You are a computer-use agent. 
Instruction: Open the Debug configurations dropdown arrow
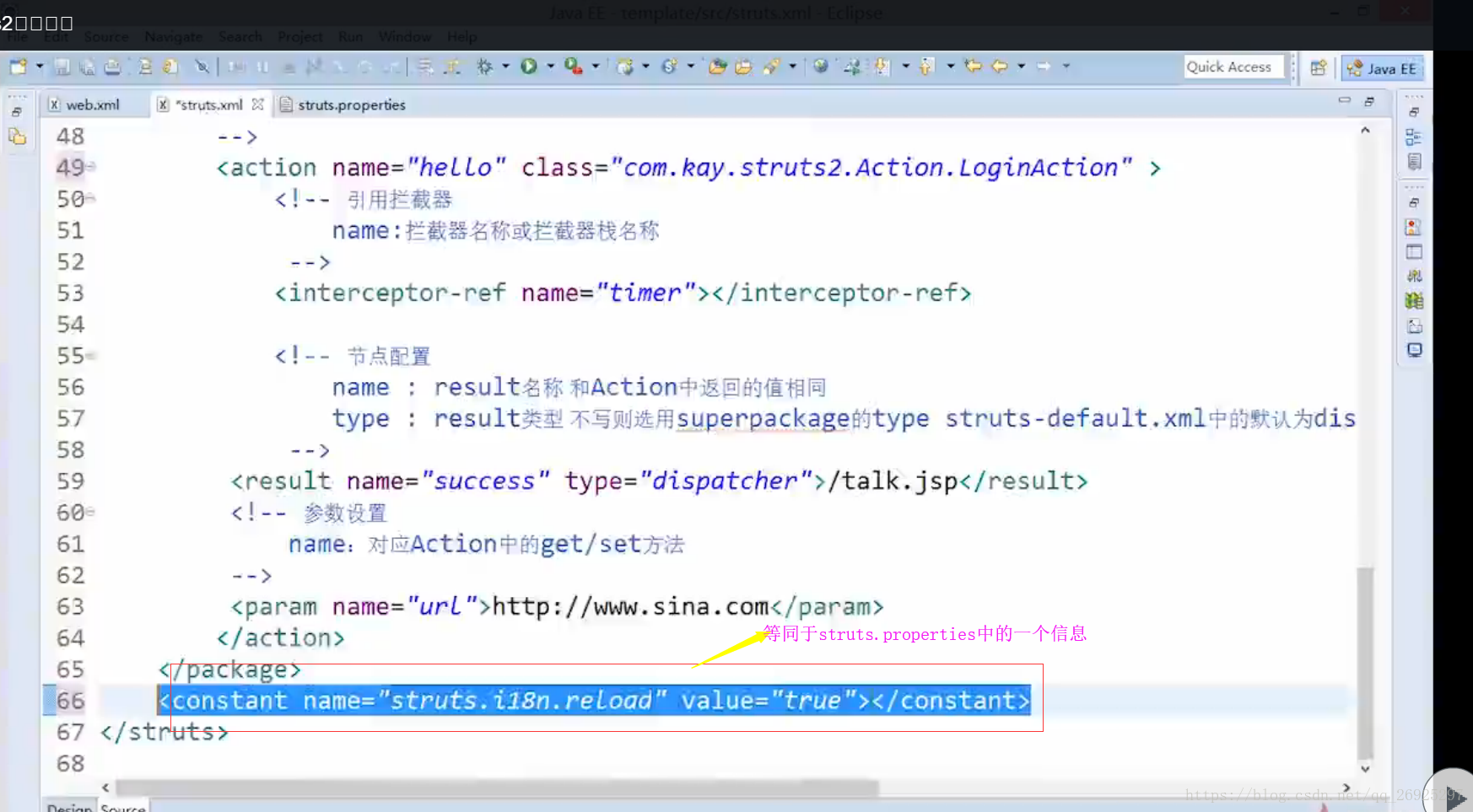[x=505, y=66]
